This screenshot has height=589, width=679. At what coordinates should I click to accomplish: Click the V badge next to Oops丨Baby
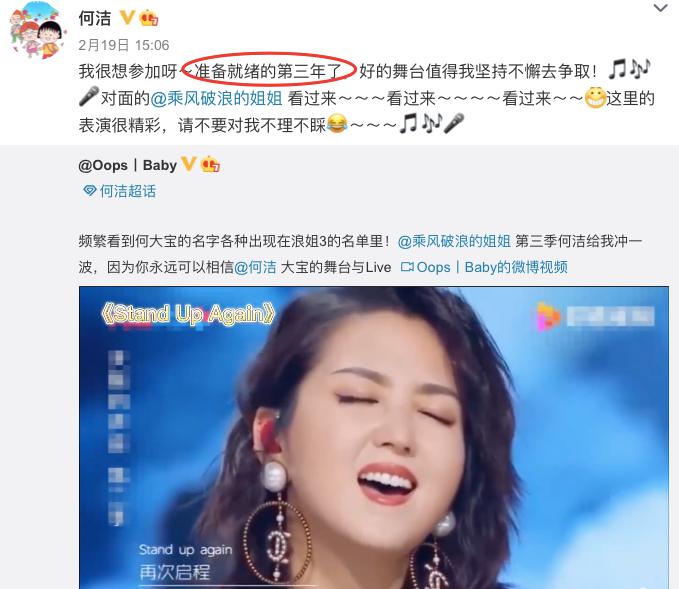188,164
